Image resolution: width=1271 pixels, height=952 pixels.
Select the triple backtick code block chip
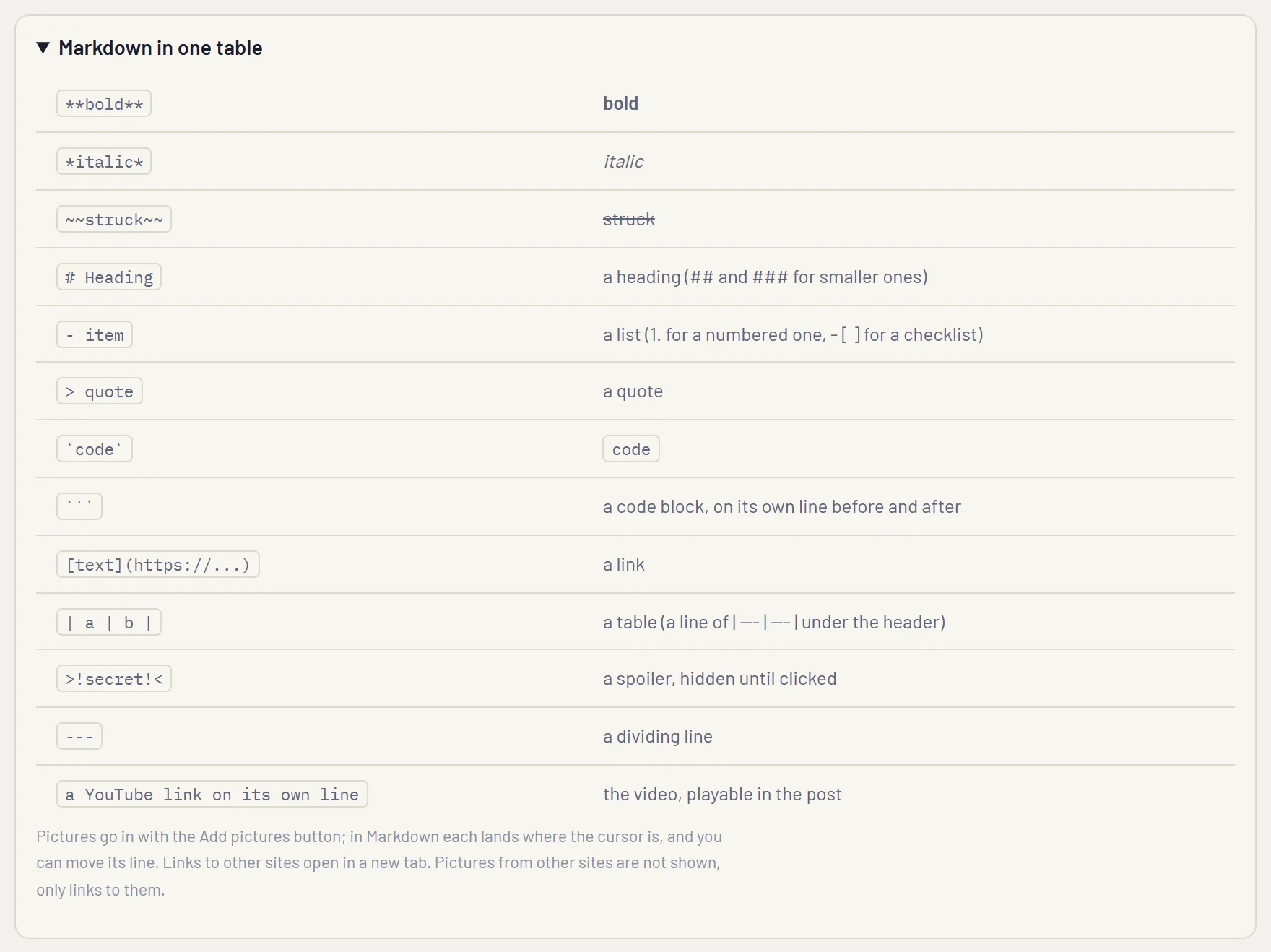point(79,506)
